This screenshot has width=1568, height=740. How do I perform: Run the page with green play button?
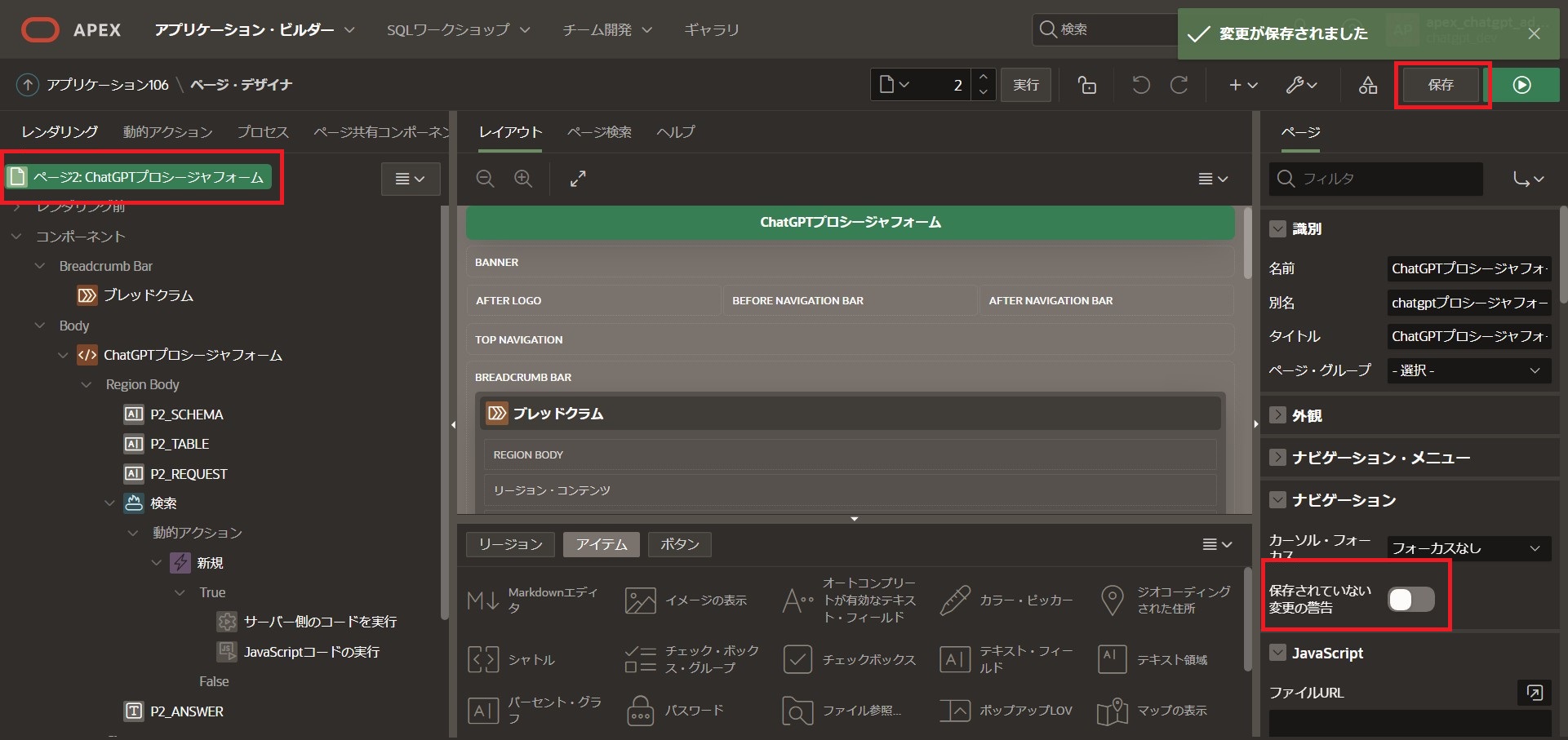(1522, 85)
